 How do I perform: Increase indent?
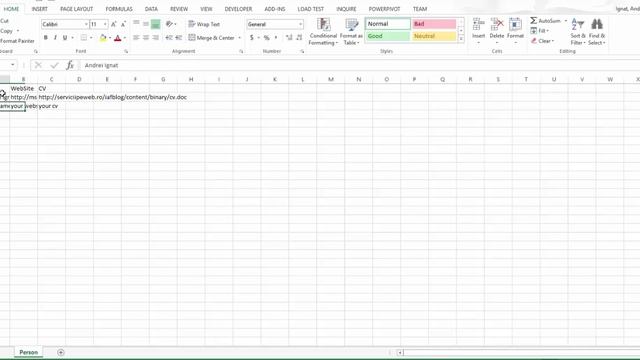tap(178, 38)
